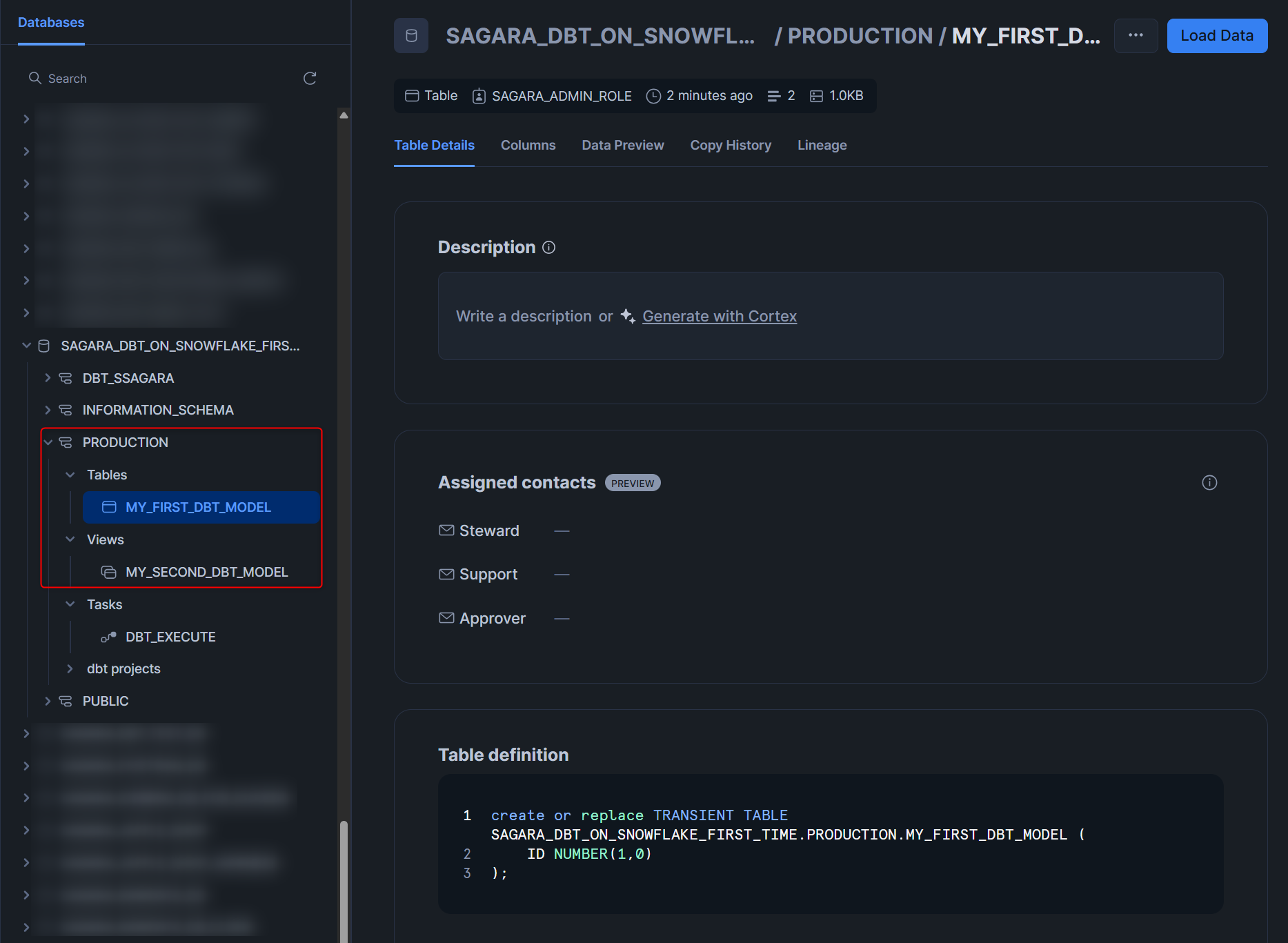The width and height of the screenshot is (1288, 943).
Task: Click the 2 minutes ago timestamp
Action: pos(709,96)
